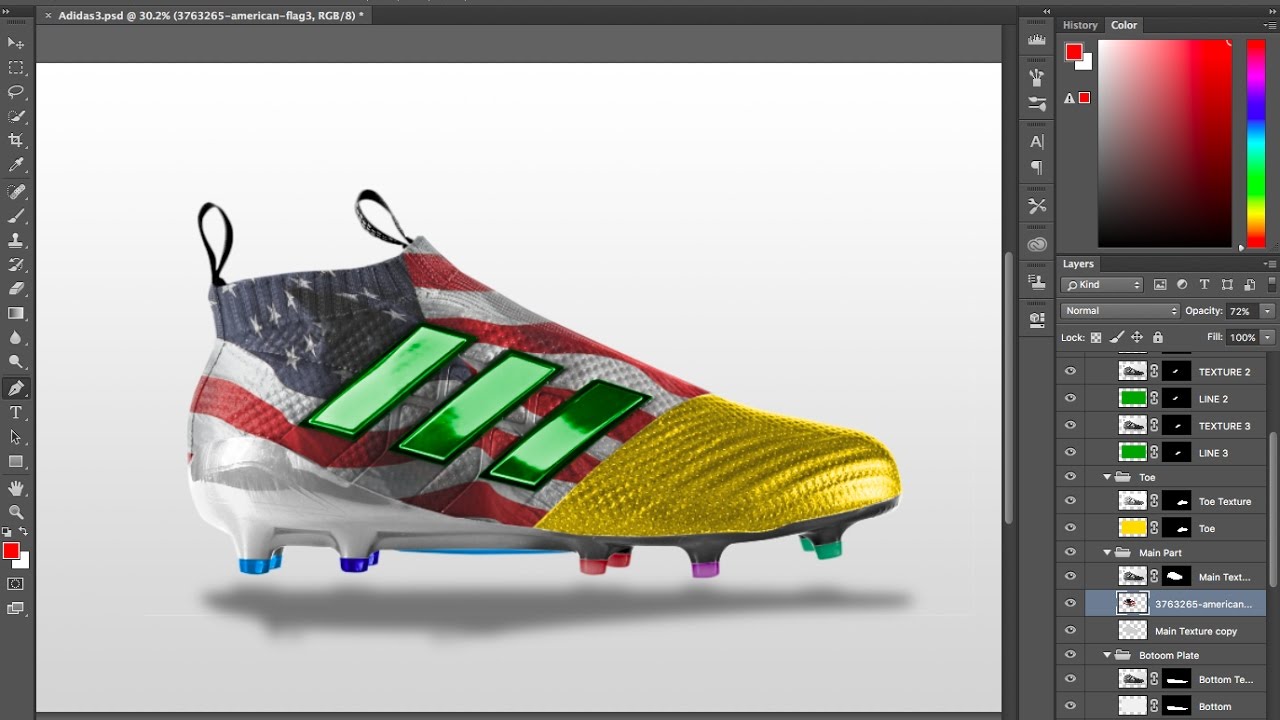
Task: Select the Horizontal Type tool
Action: [x=16, y=413]
